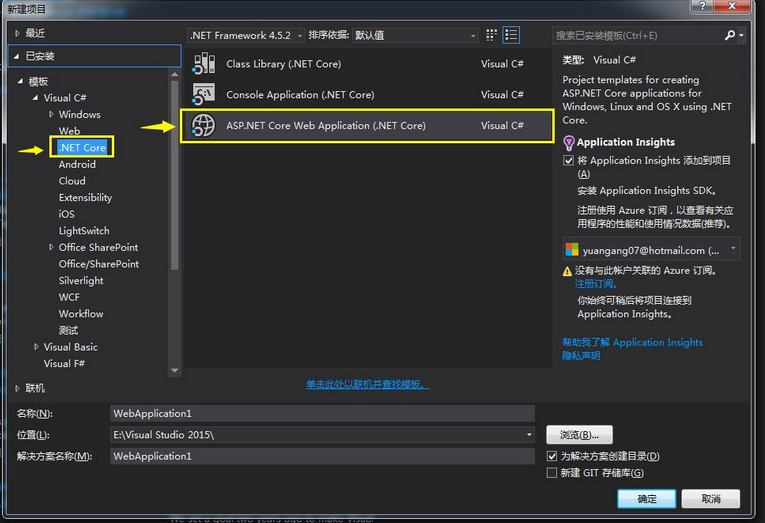This screenshot has height=523, width=765.
Task: Select the WCF template category
Action: (x=69, y=297)
